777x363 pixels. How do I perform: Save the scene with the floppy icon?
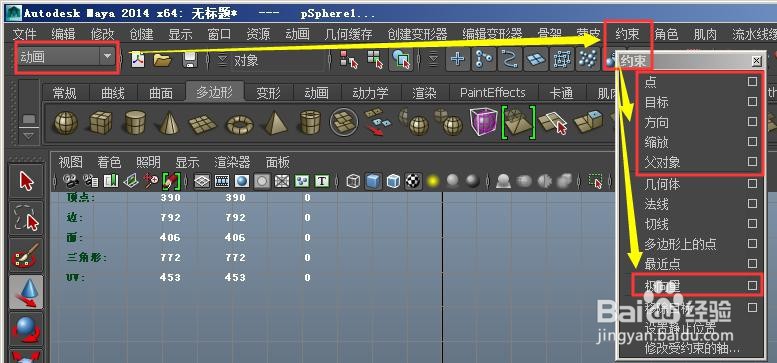click(x=190, y=60)
